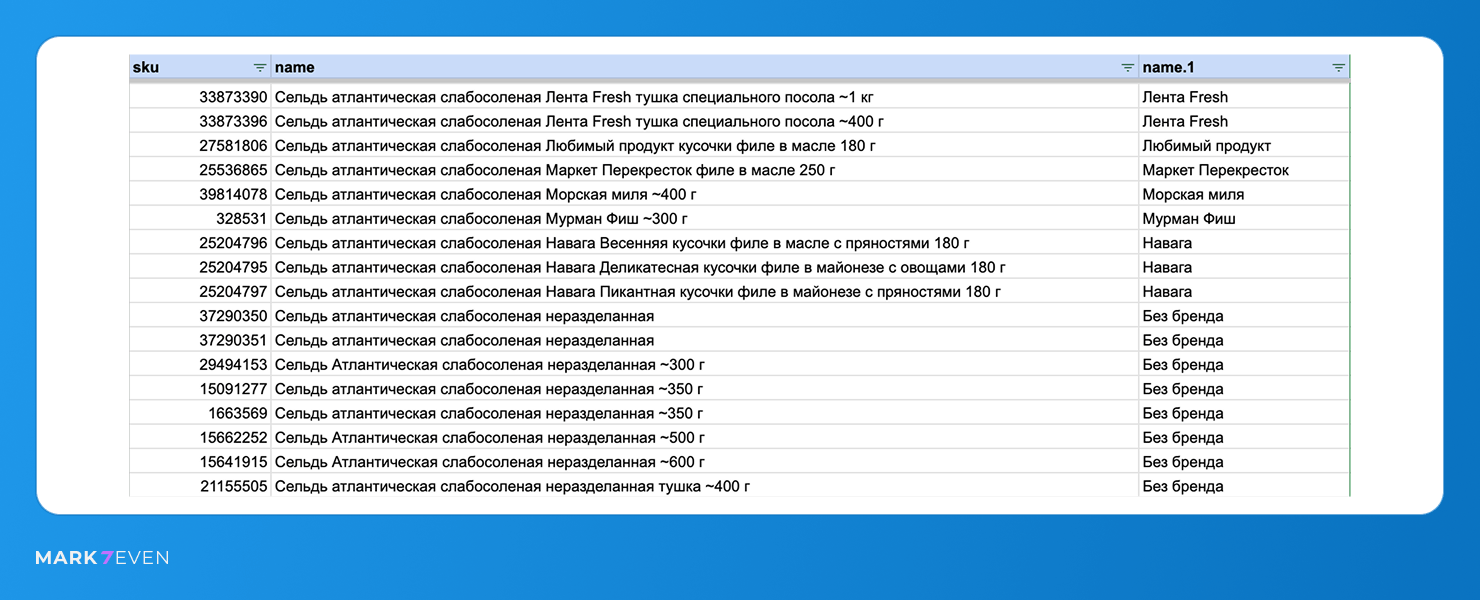Select name cell ending 'специального посола ~400 г'

(x=705, y=121)
